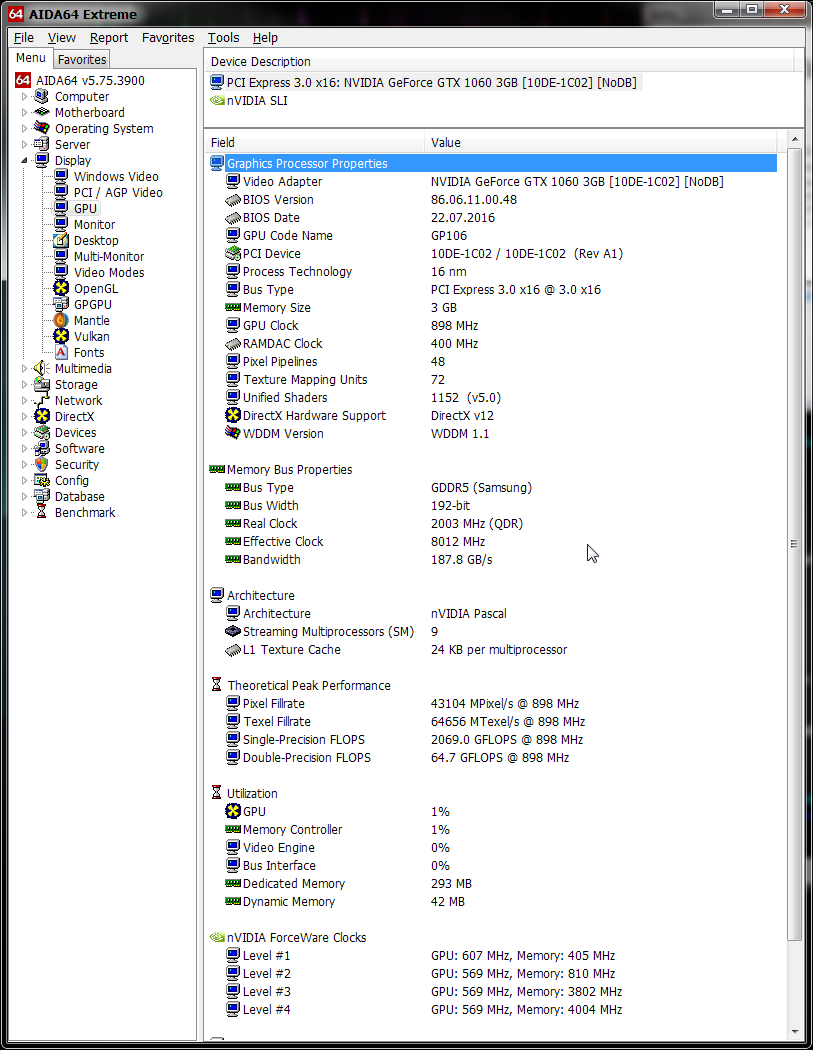
Task: Click the Dedicated Memory 293 MB value
Action: click(451, 884)
